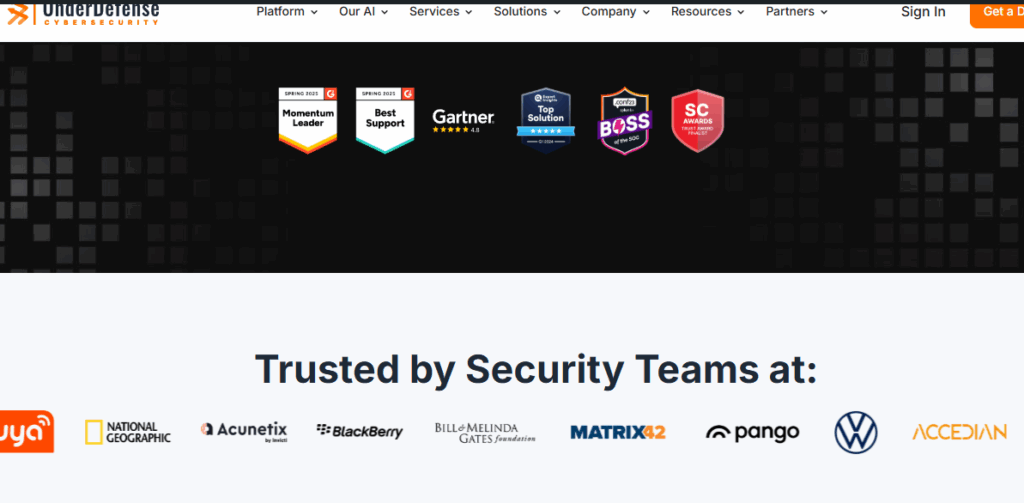The height and width of the screenshot is (503, 1024).
Task: Click the Acunetix logo
Action: [244, 431]
